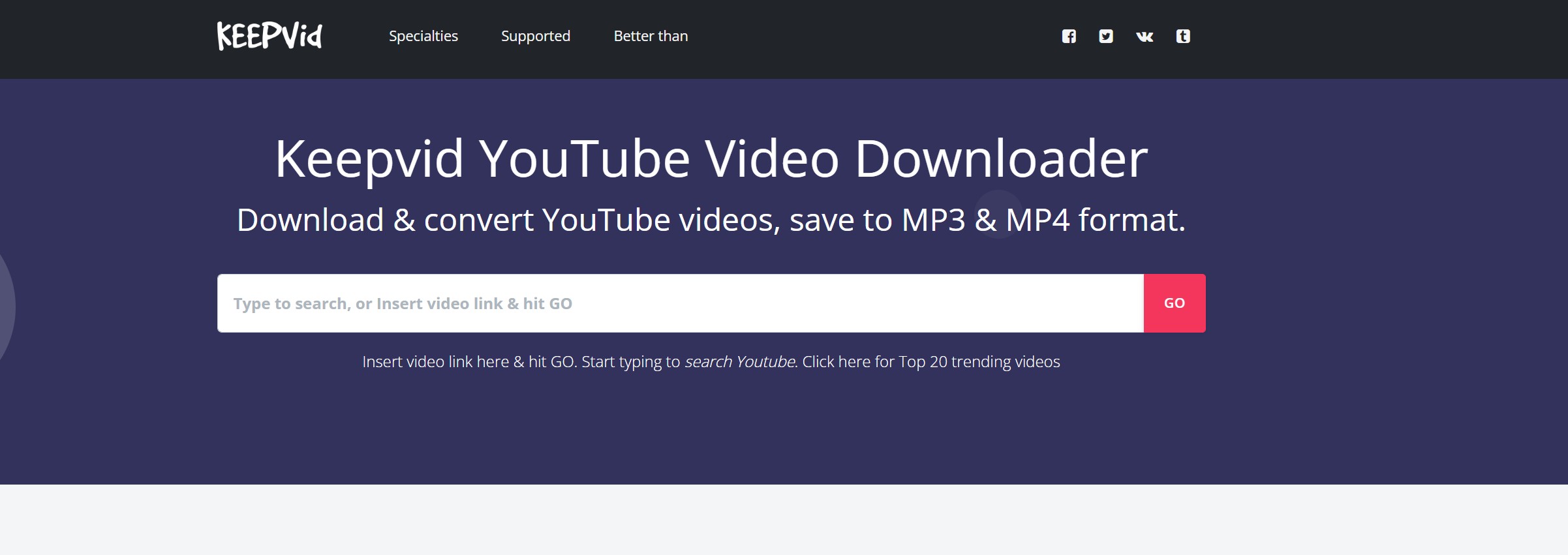1568x555 pixels.
Task: Click the word MP3 in tagline
Action: tap(933, 220)
